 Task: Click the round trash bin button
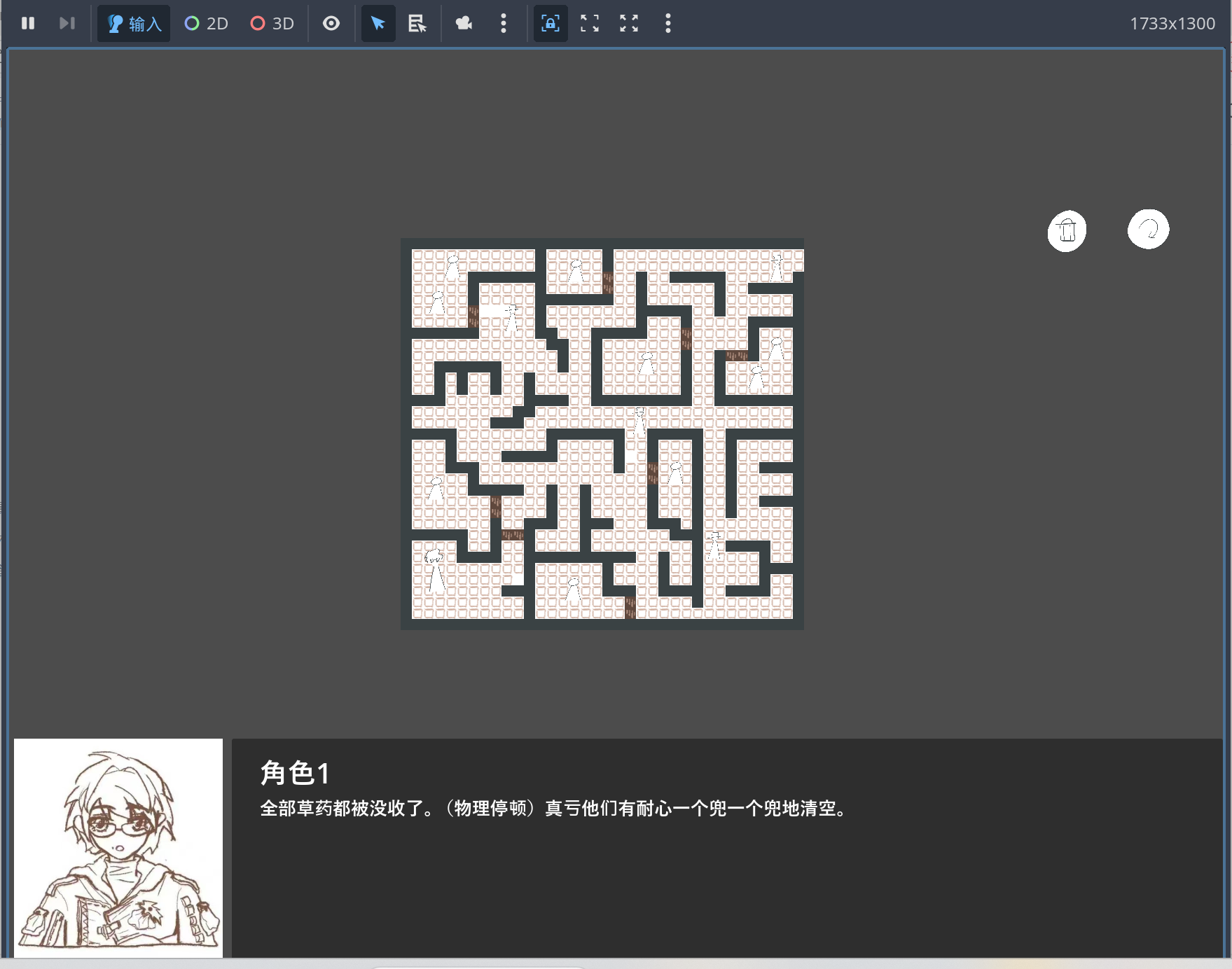coord(1067,230)
